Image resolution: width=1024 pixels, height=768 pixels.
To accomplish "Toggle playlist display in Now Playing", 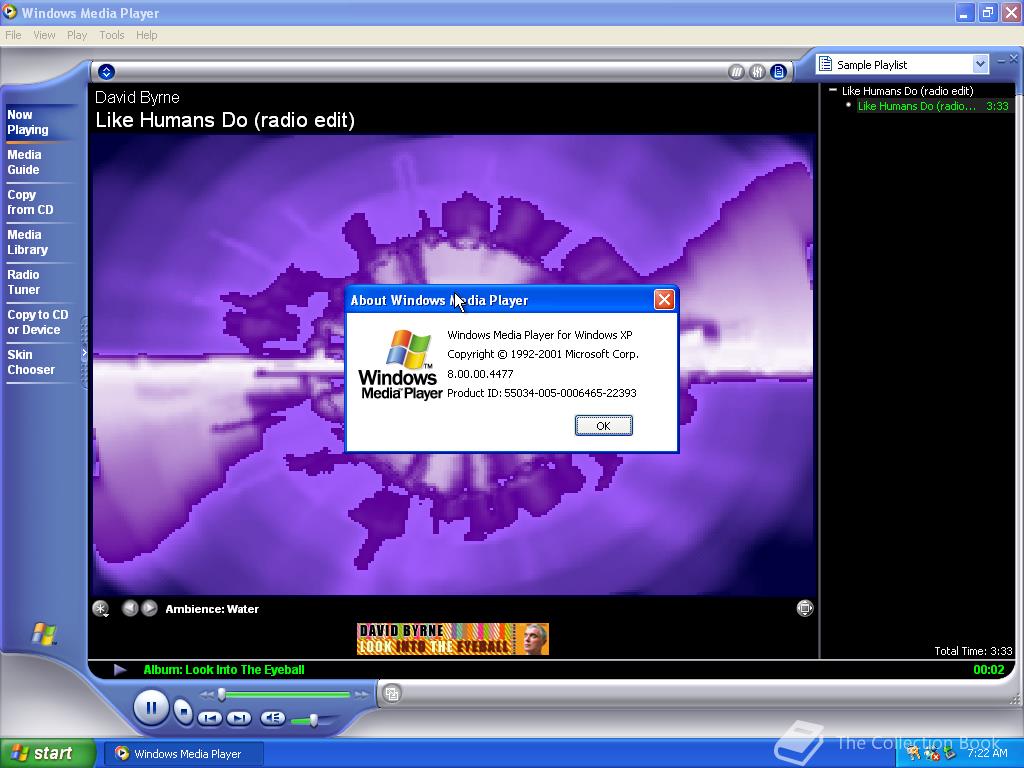I will tap(778, 72).
